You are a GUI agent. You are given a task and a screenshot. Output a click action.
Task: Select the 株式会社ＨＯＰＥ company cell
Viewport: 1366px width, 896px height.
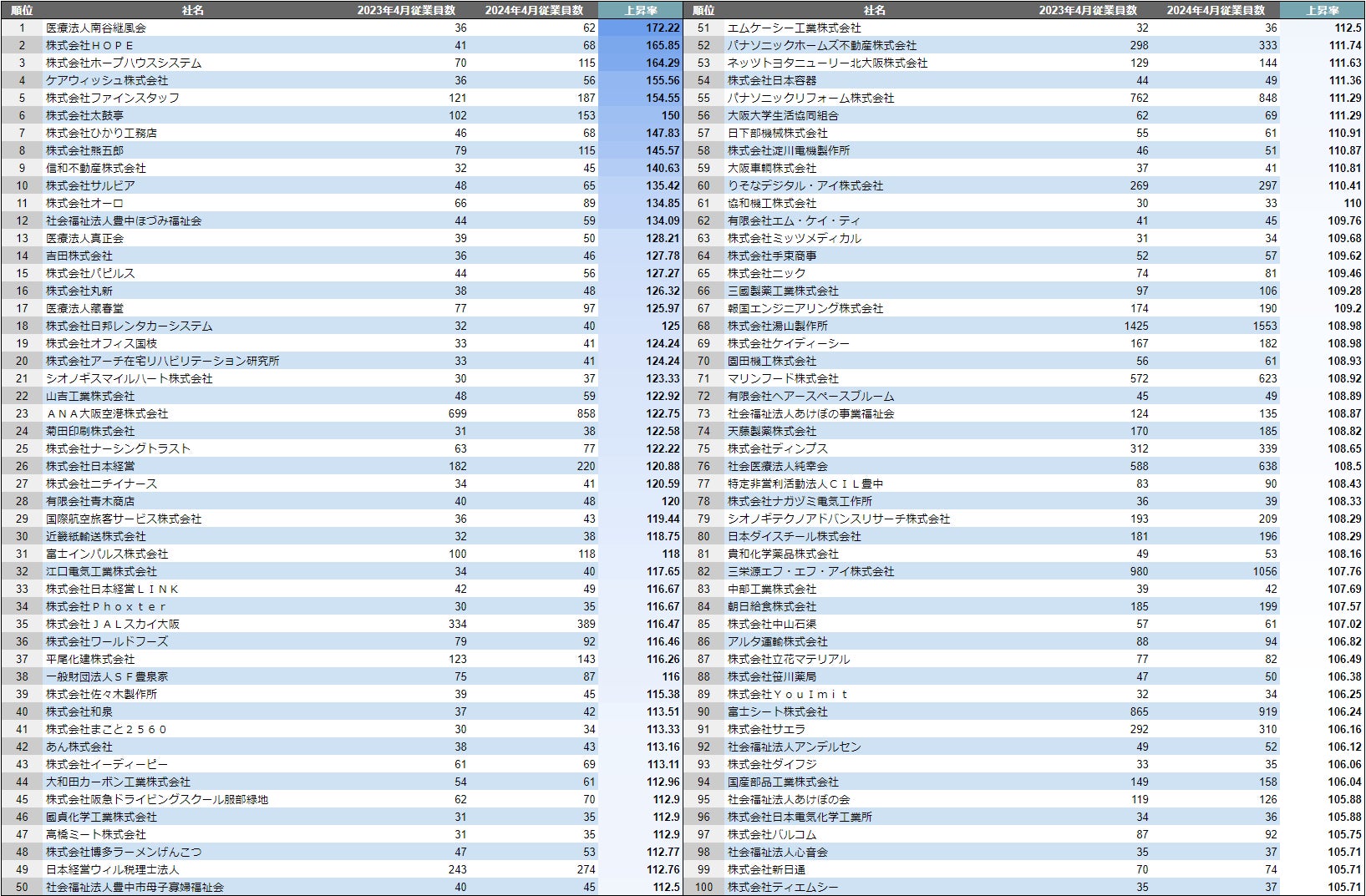(x=89, y=45)
